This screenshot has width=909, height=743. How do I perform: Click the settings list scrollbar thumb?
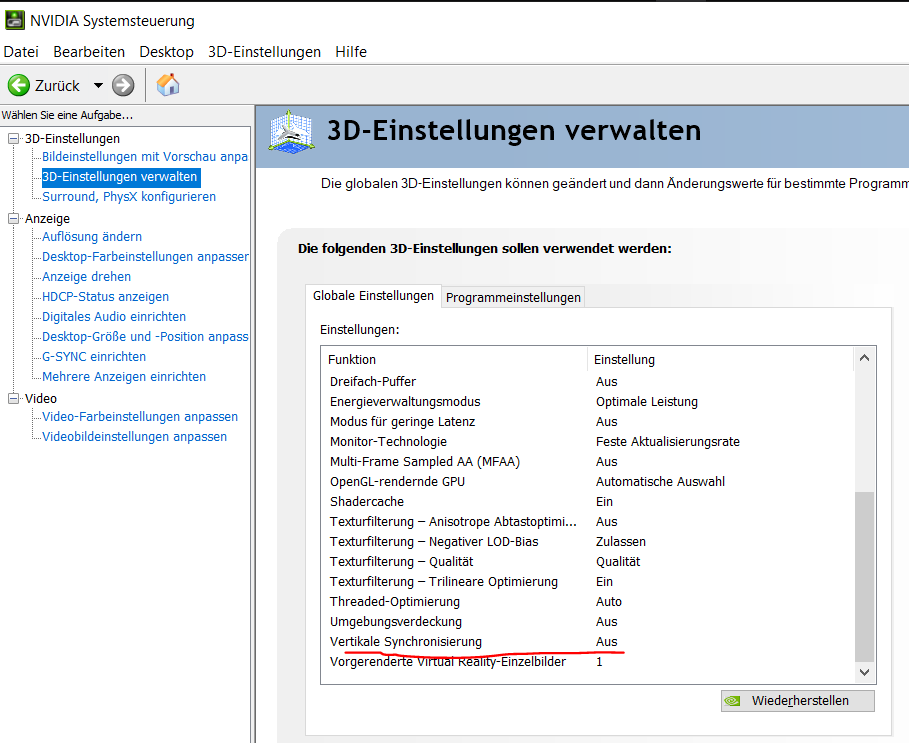[864, 576]
